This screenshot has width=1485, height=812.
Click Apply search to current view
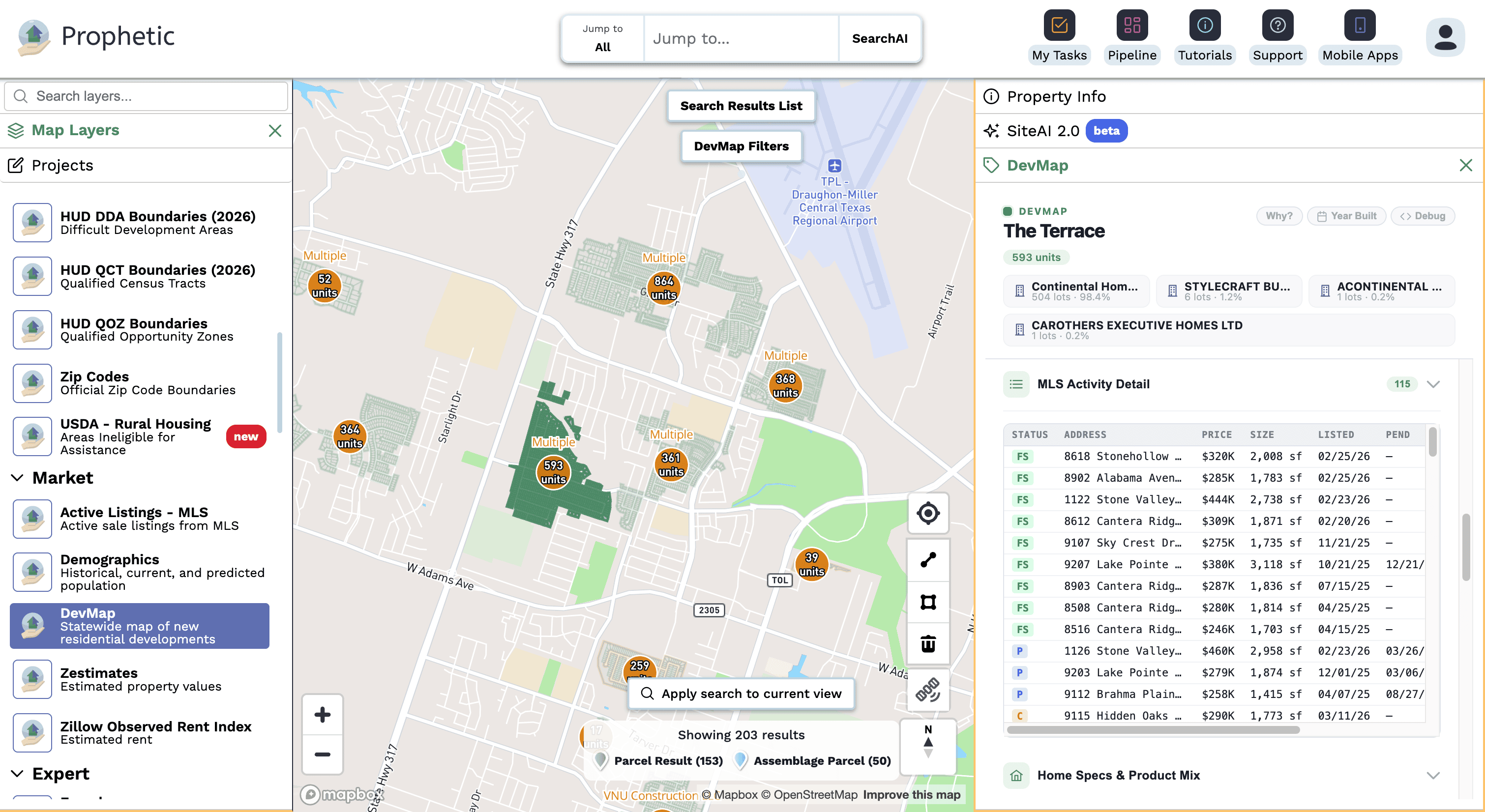pyautogui.click(x=741, y=693)
